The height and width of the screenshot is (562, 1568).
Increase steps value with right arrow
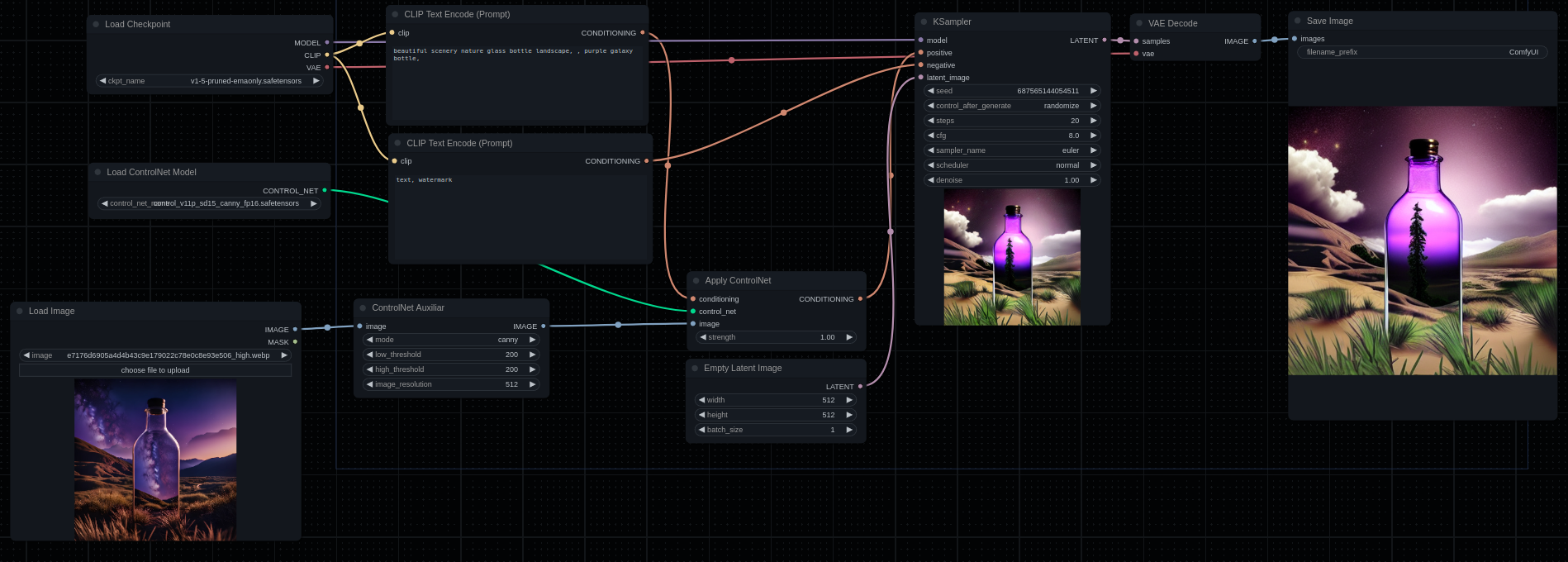click(1094, 121)
